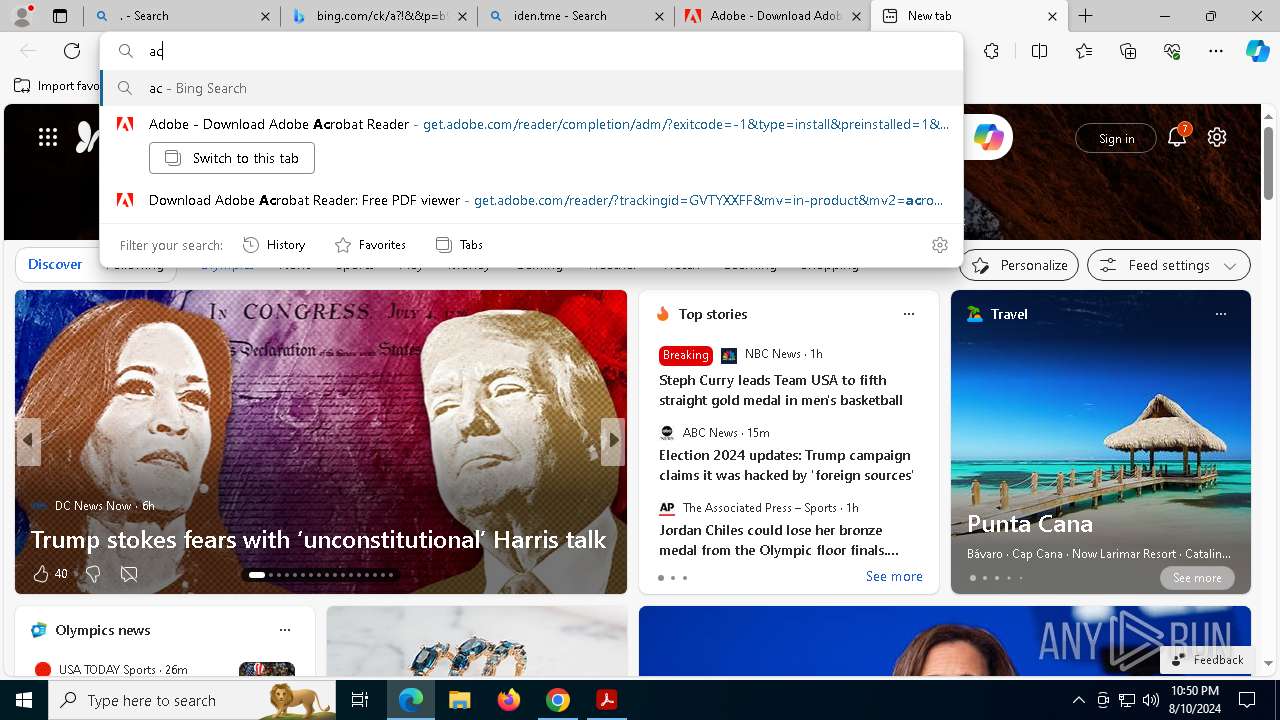Viewport: 1280px width, 720px height.
Task: Open the volume control tray icon
Action: click(1150, 700)
